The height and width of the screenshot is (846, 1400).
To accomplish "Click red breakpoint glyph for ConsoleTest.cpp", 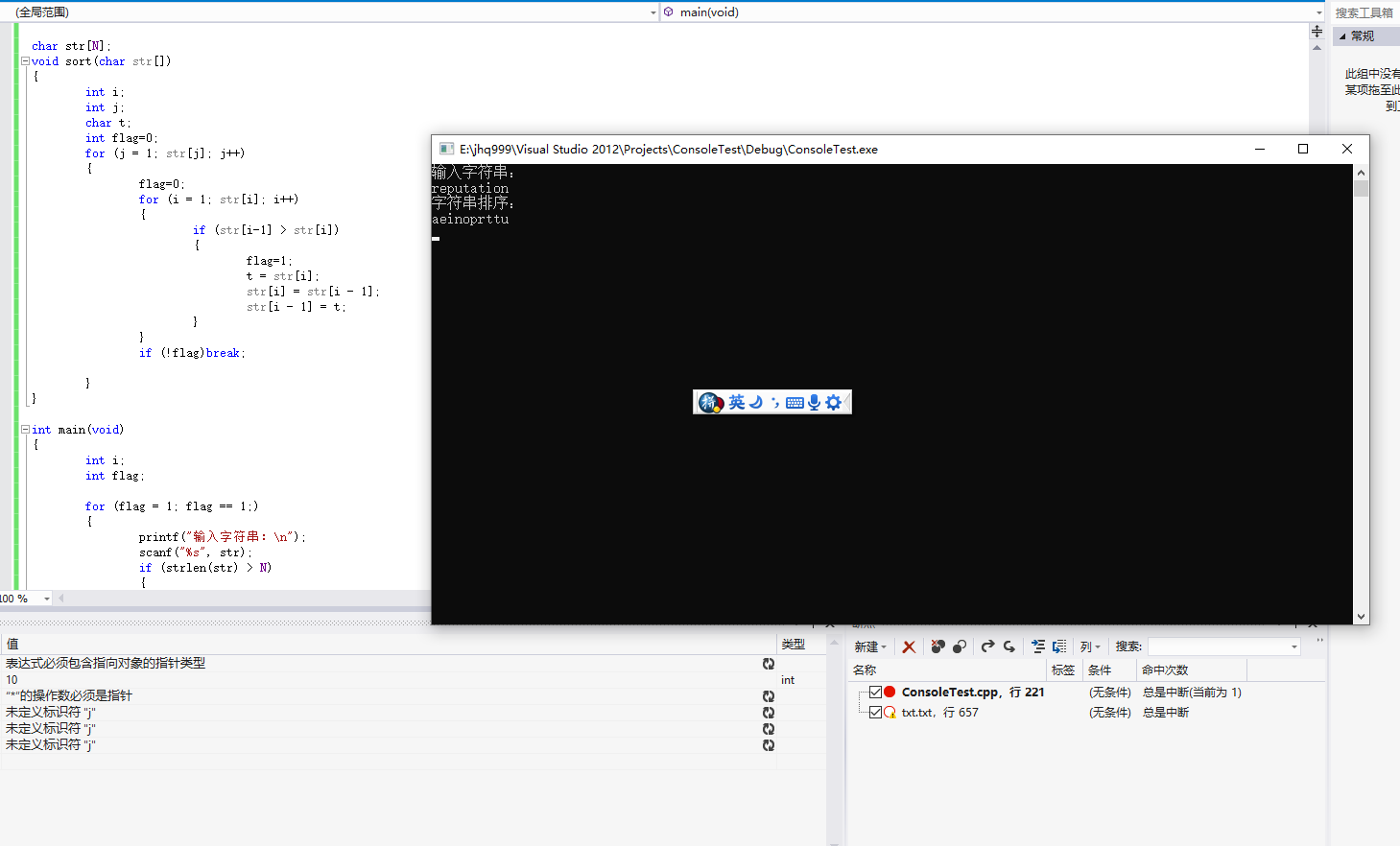I will point(890,692).
